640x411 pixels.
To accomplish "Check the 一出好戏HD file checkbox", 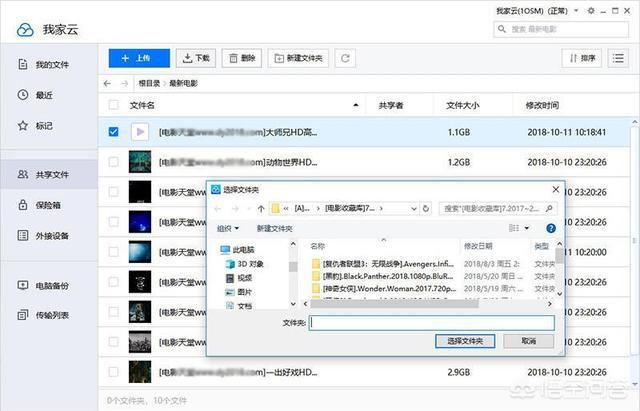I will pos(113,372).
